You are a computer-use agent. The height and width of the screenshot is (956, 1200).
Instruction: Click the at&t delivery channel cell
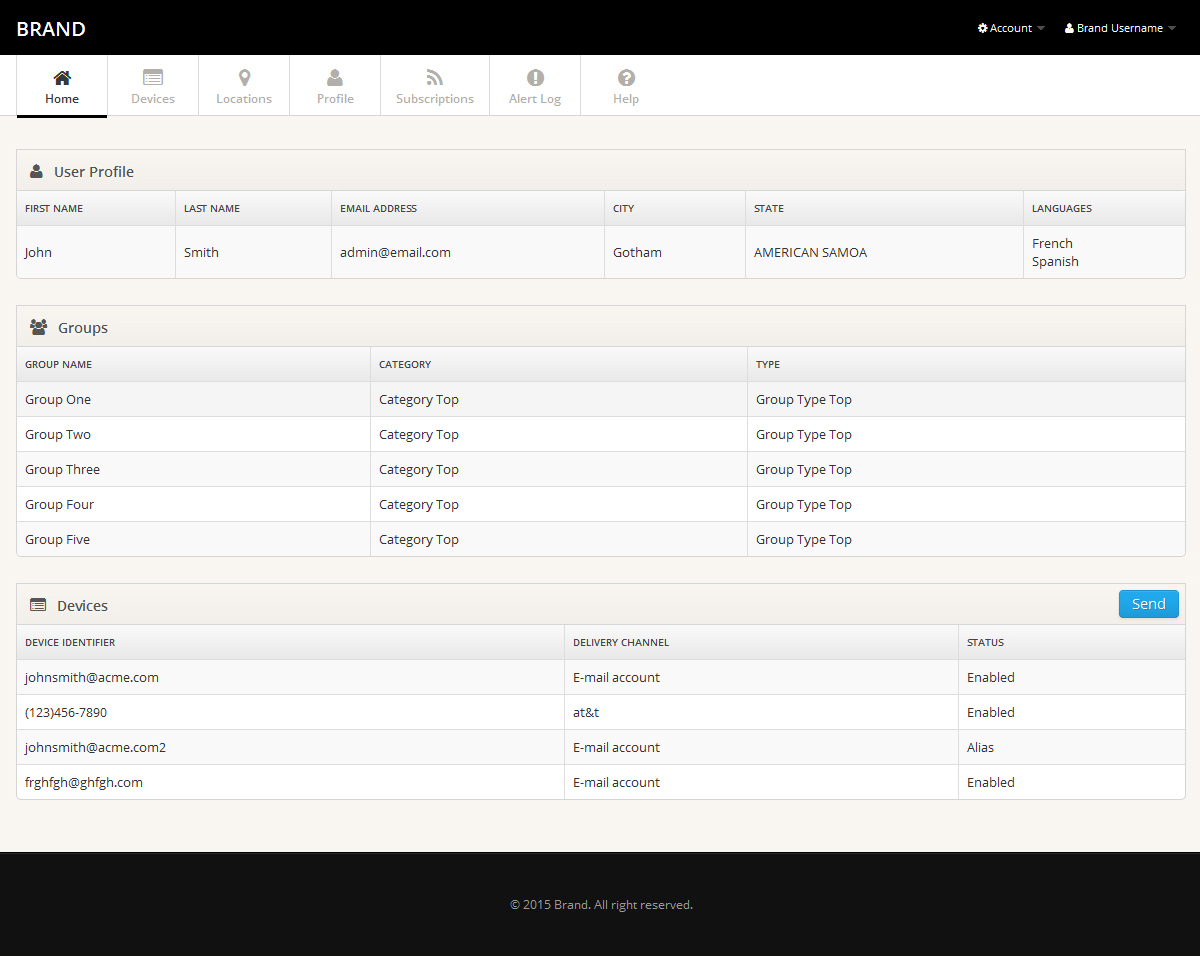point(586,712)
